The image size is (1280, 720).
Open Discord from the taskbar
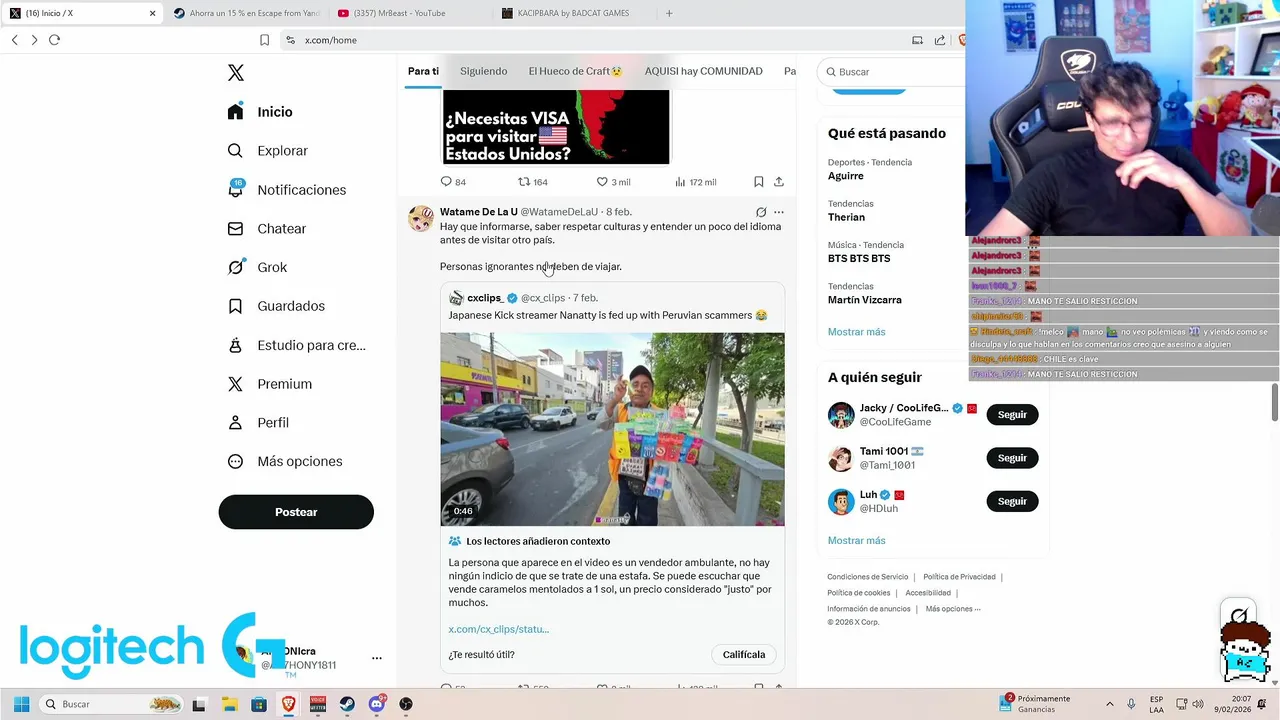point(377,704)
